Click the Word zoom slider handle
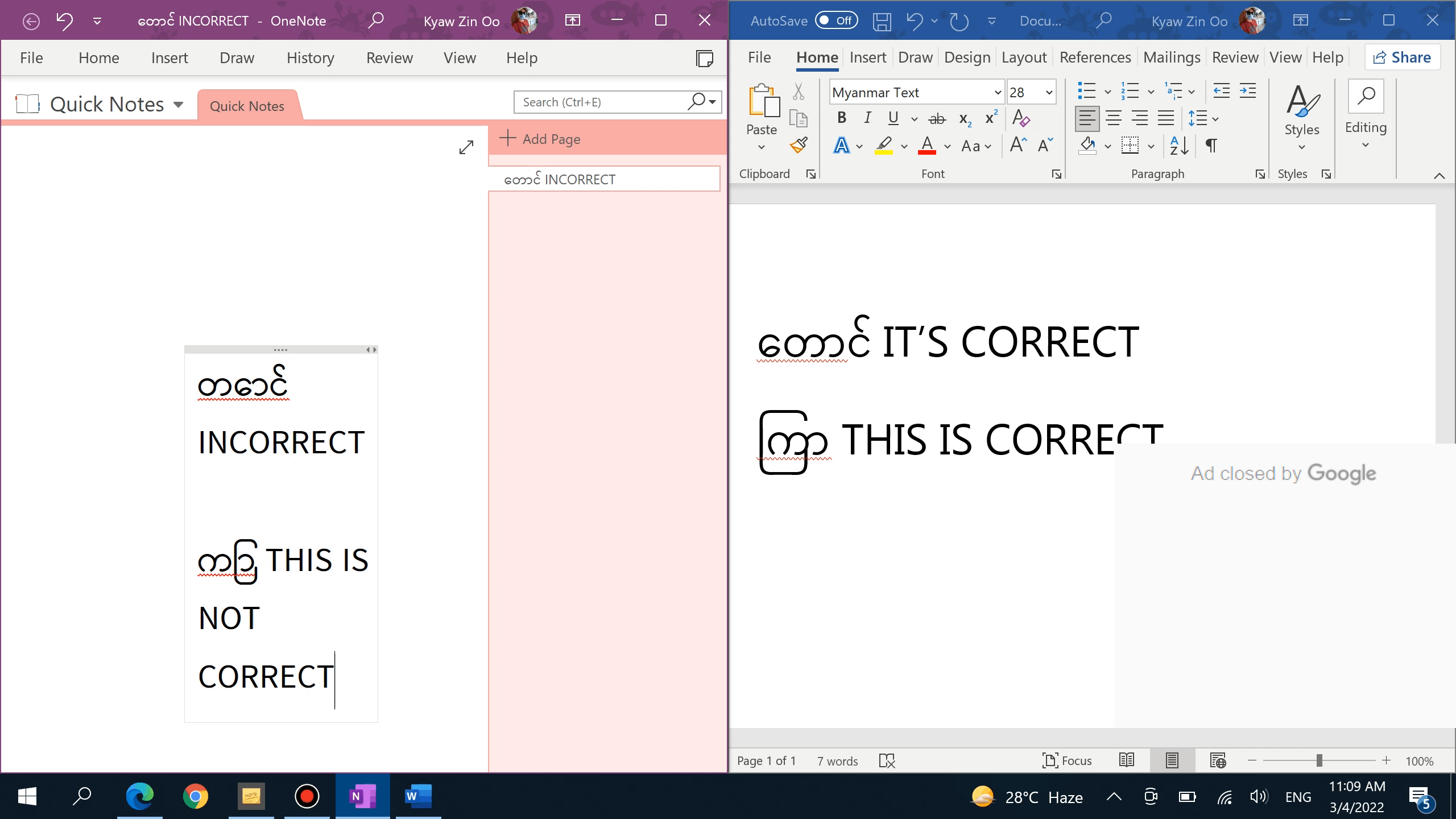Viewport: 1456px width, 819px height. 1319,760
